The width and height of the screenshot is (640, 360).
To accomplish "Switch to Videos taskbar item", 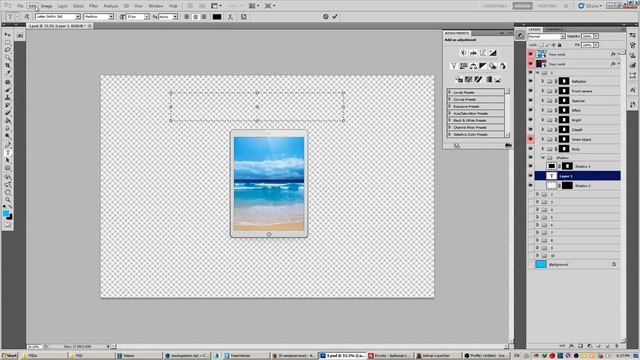I will pos(139,356).
